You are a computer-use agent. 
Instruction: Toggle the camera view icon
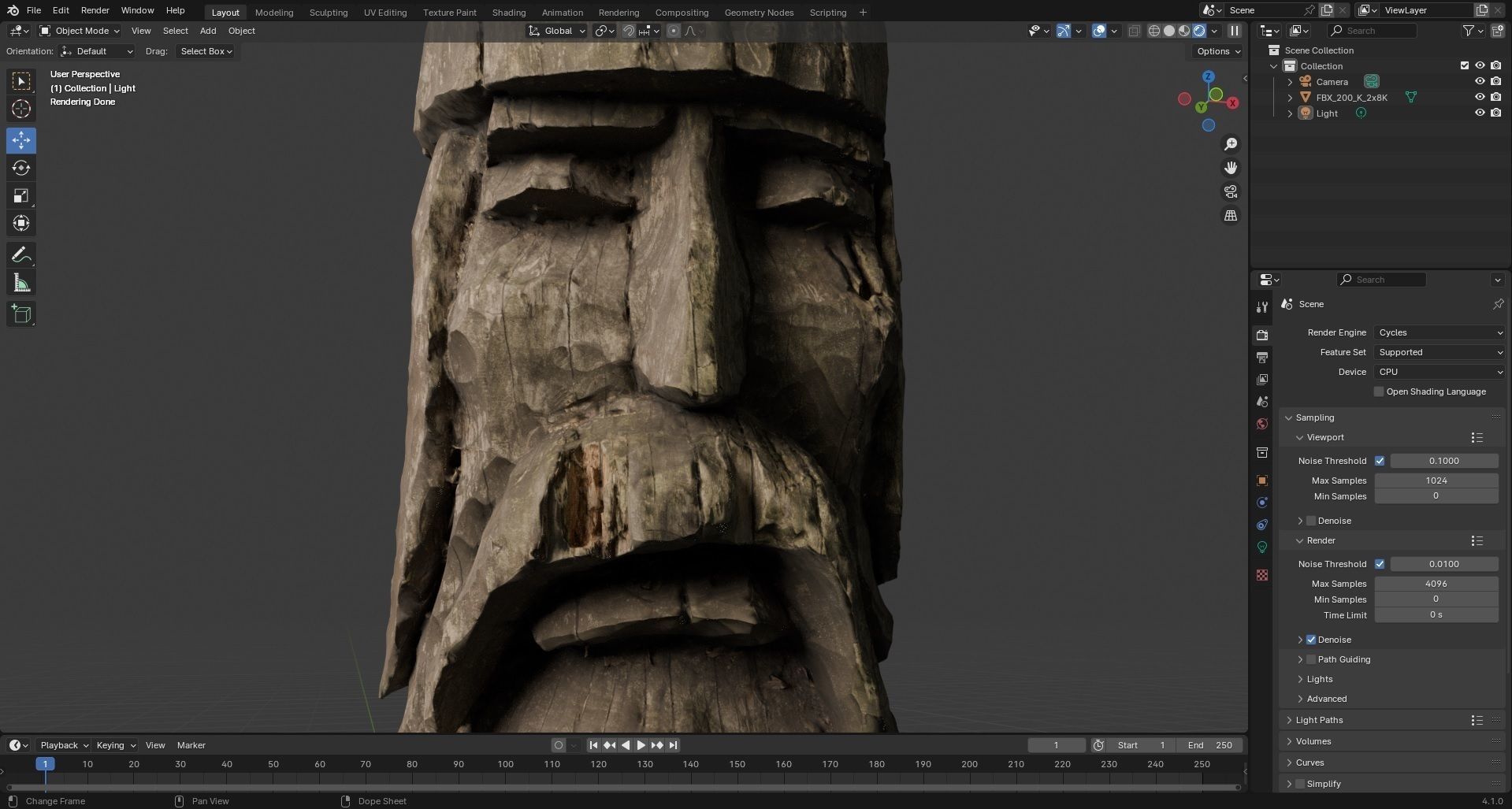(x=1230, y=191)
